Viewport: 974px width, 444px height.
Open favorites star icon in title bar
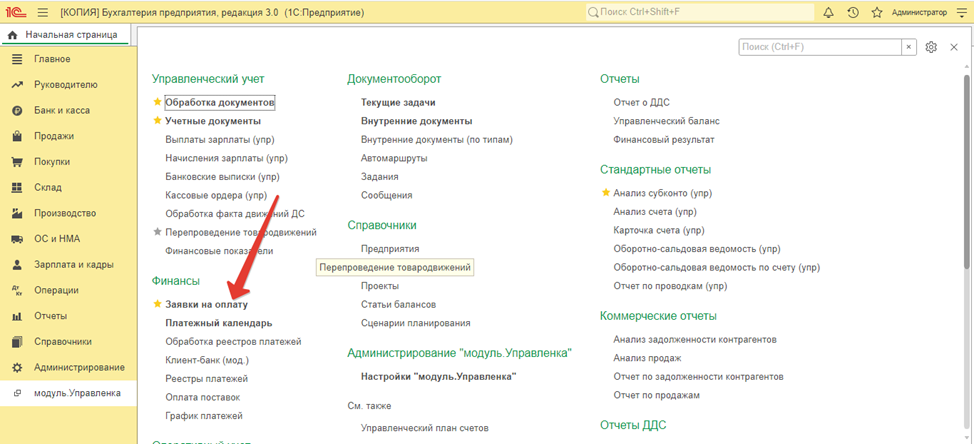876,12
